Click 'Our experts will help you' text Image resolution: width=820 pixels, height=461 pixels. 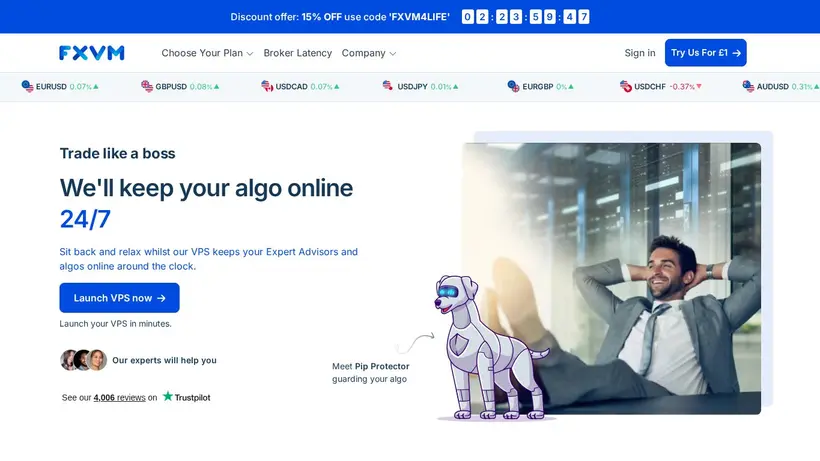(164, 360)
